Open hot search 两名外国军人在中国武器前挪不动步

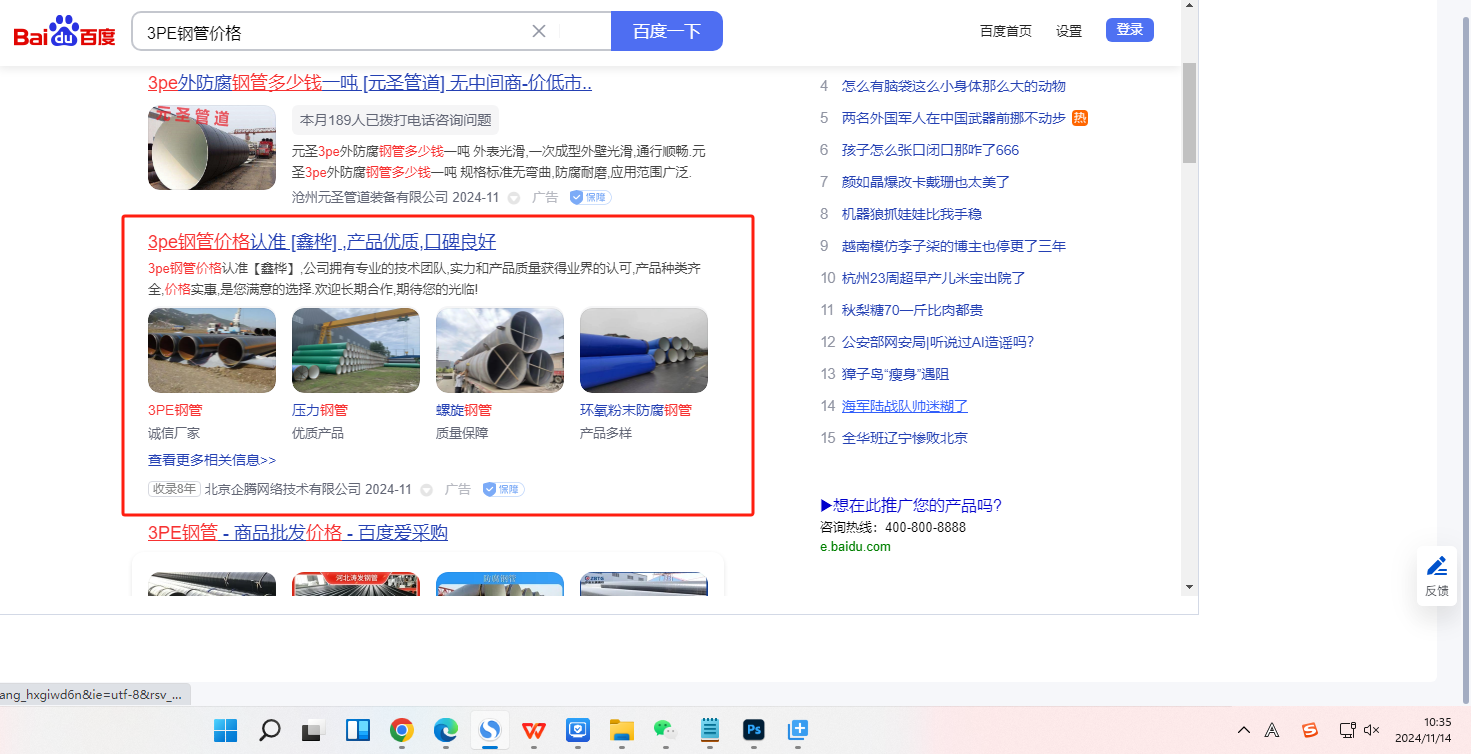pos(954,118)
